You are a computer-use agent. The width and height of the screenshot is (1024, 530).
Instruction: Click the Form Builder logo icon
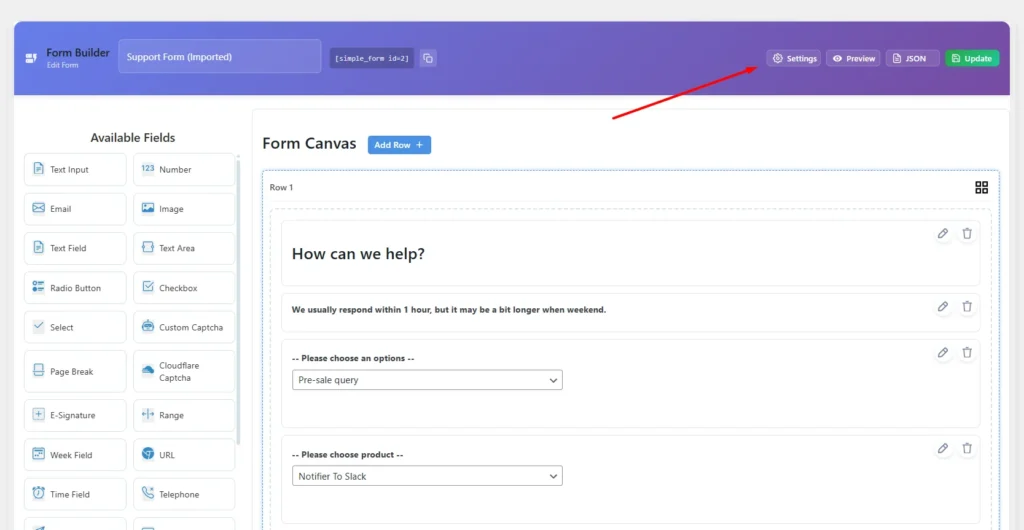point(31,58)
